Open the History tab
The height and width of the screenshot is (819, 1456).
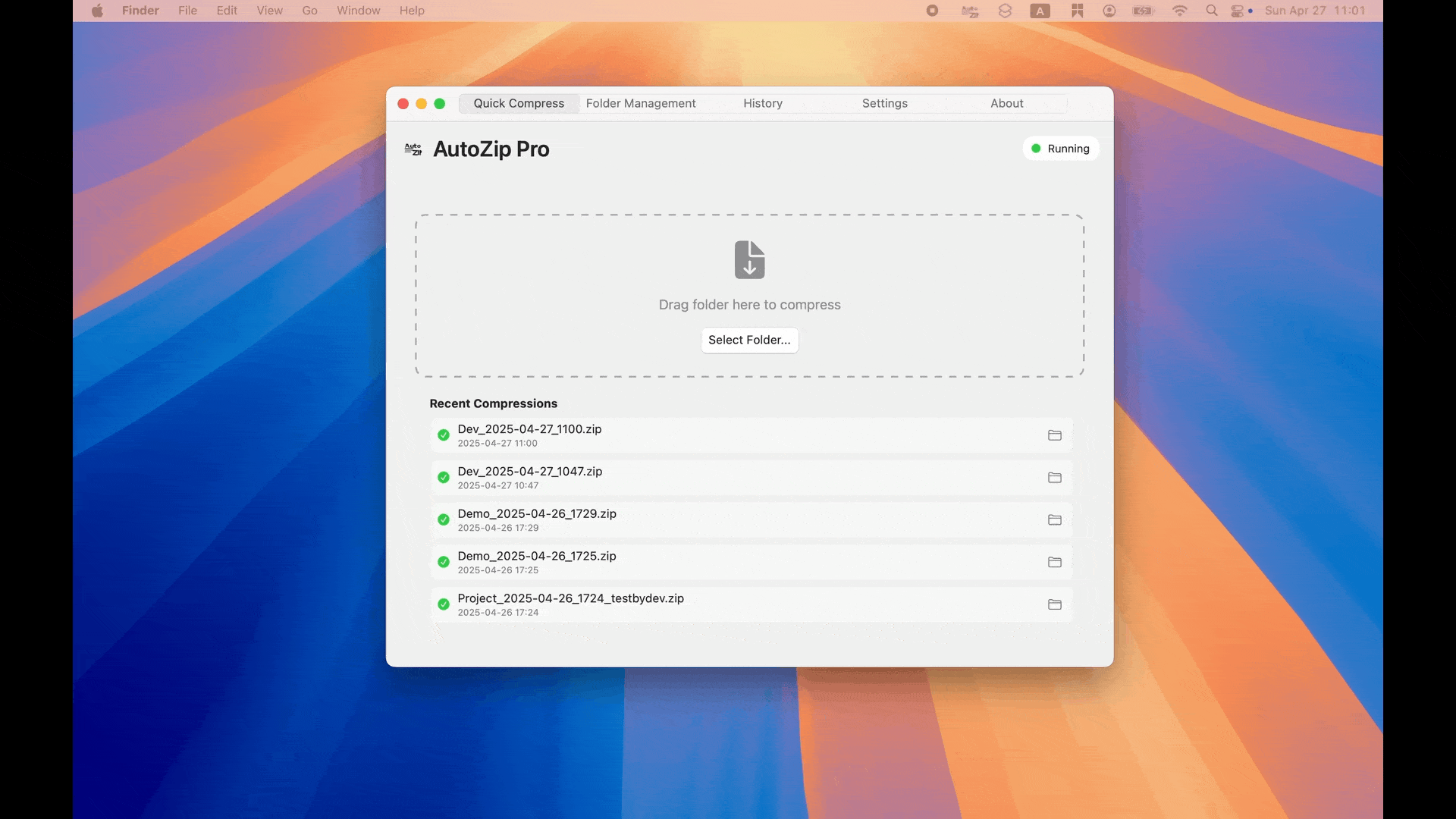coord(763,103)
